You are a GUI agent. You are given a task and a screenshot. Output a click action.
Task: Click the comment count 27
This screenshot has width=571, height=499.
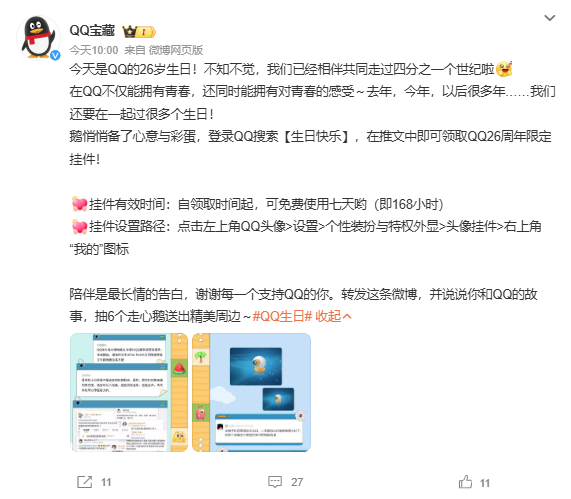[297, 482]
